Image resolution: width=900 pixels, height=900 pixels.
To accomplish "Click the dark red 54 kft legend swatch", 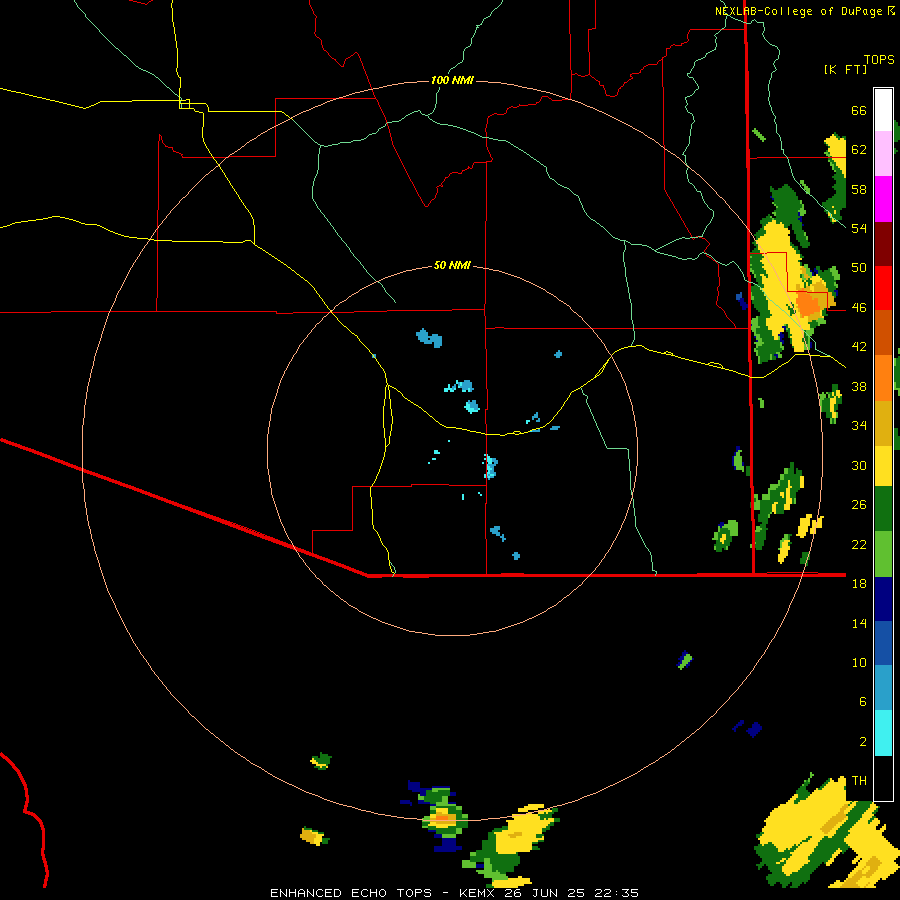I will tap(883, 243).
